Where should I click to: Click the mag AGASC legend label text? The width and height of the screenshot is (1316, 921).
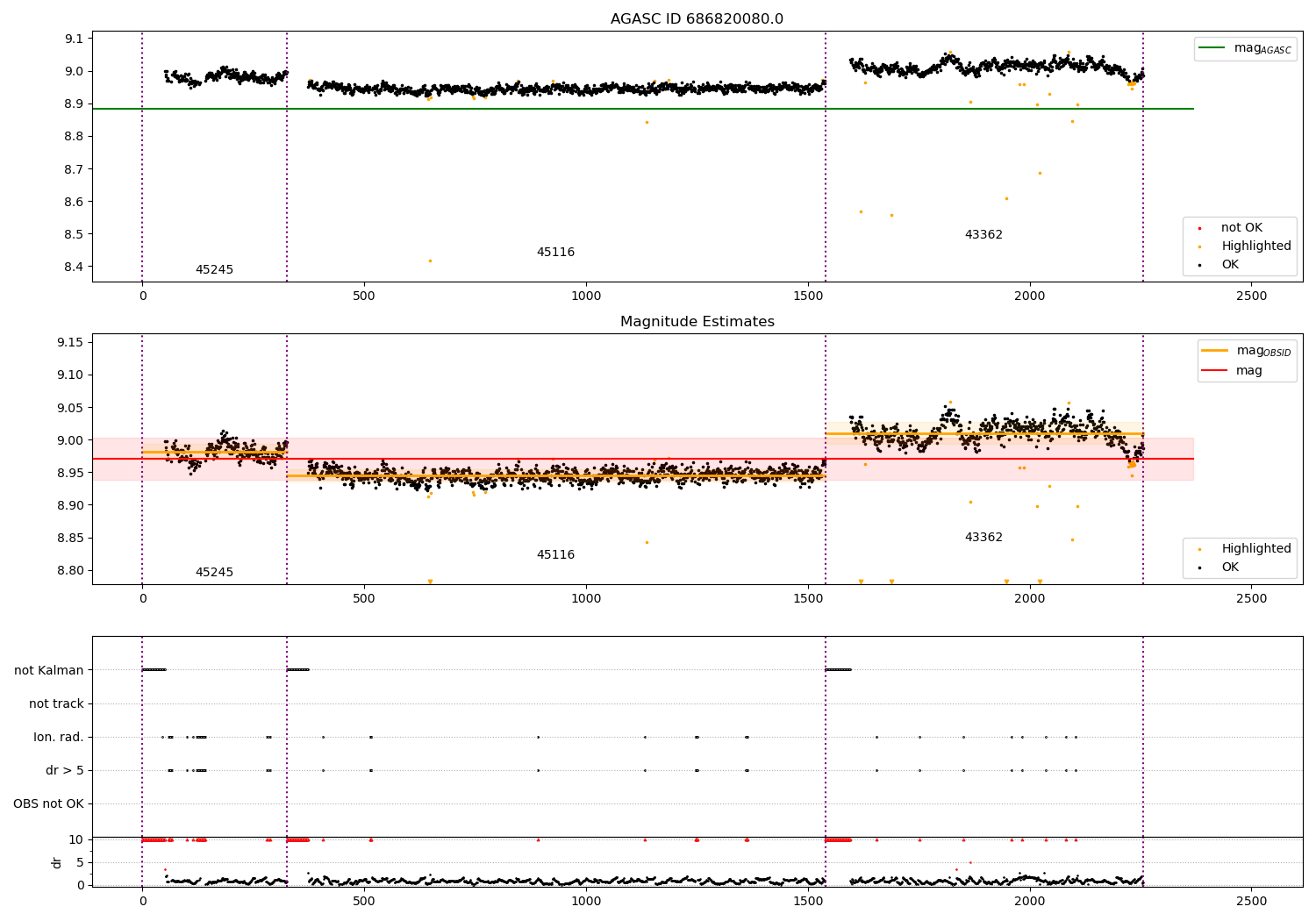pos(1262,49)
